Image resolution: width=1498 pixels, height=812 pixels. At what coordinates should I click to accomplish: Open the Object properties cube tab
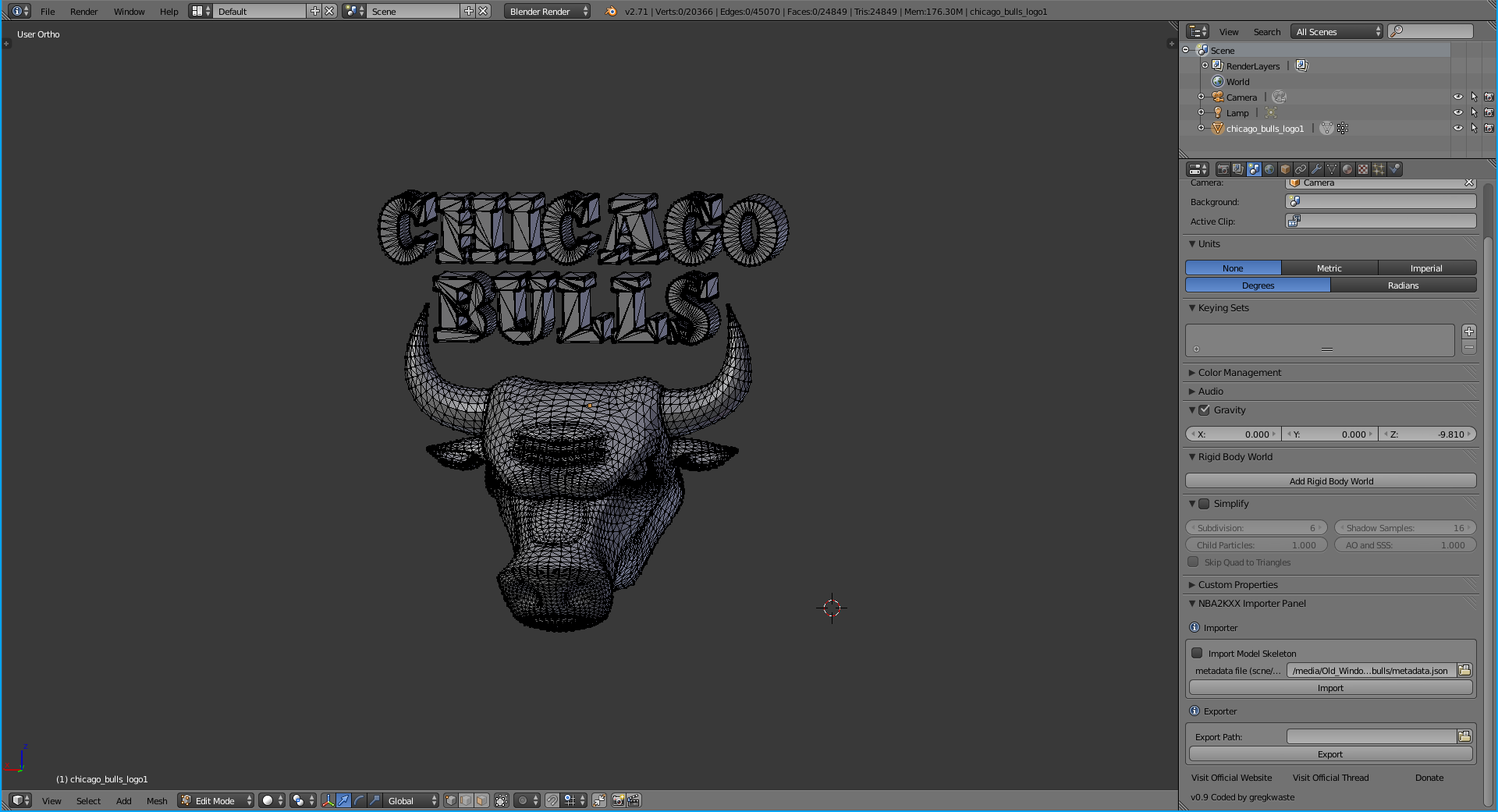[x=1285, y=169]
